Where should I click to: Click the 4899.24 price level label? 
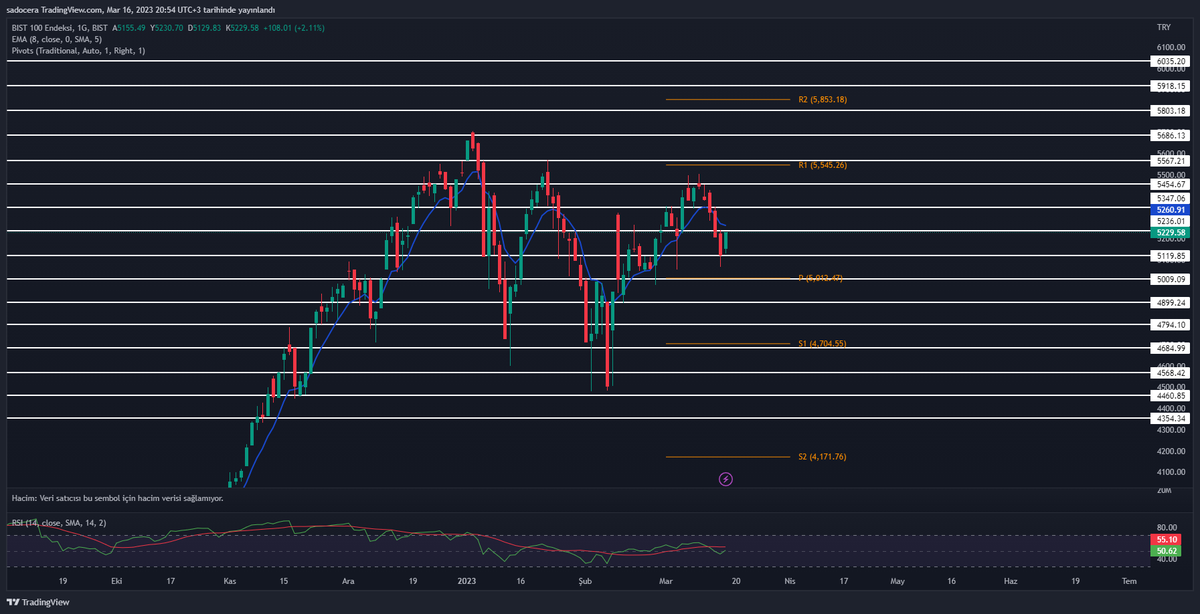1169,302
